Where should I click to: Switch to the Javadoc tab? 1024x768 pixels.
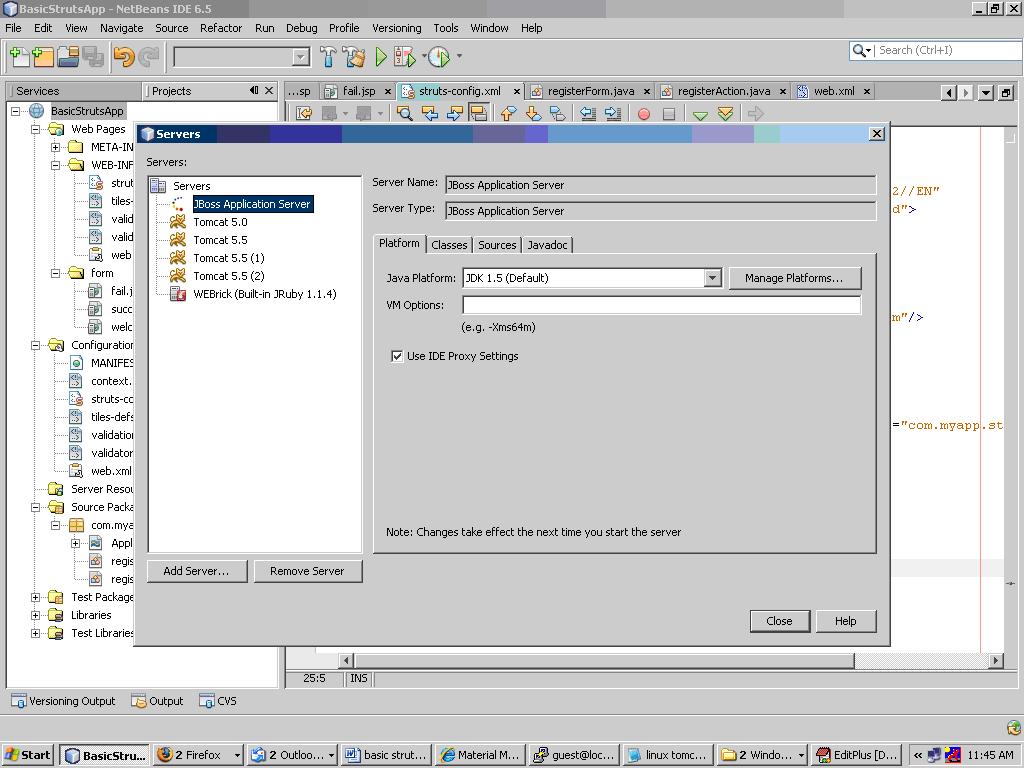547,245
